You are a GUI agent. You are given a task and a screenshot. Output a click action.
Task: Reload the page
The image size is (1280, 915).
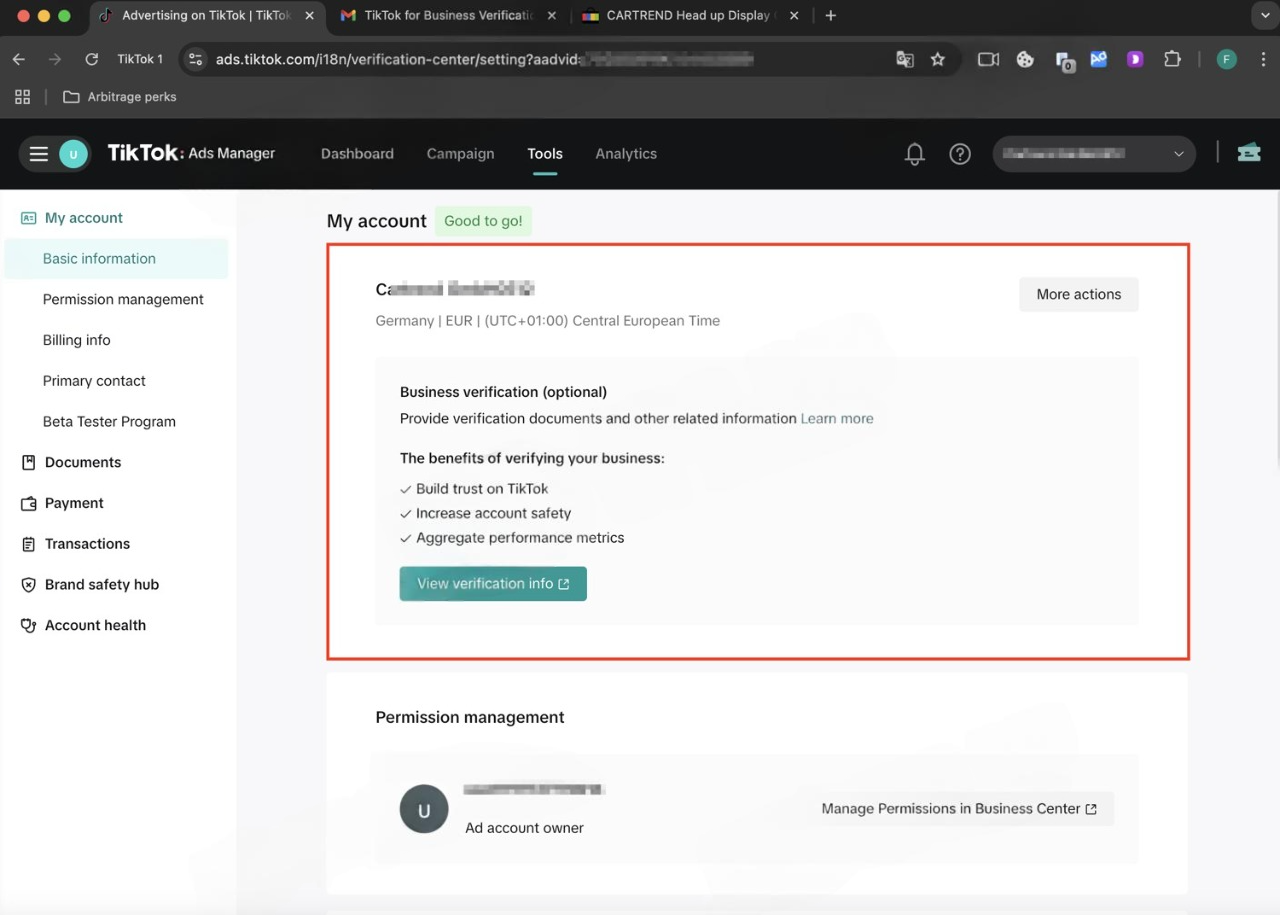[91, 59]
